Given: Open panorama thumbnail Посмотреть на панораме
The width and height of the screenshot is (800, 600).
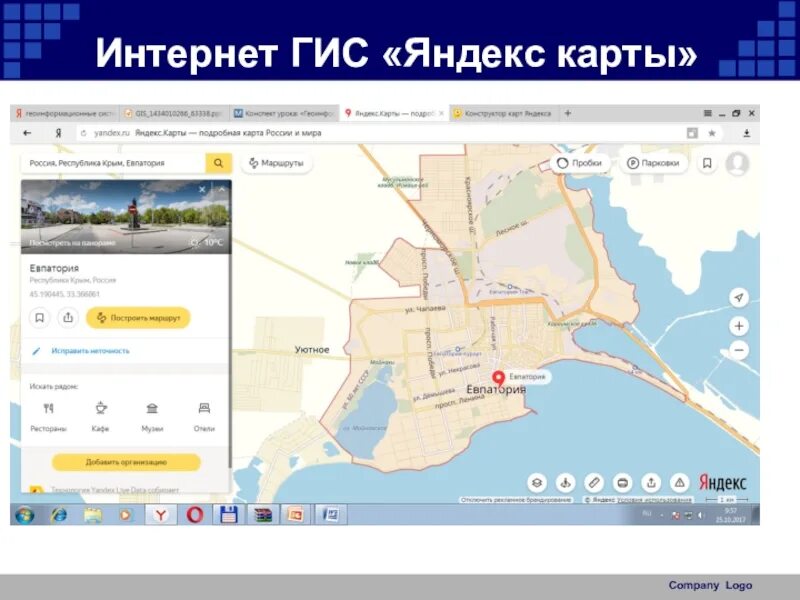Looking at the screenshot, I should pyautogui.click(x=126, y=217).
